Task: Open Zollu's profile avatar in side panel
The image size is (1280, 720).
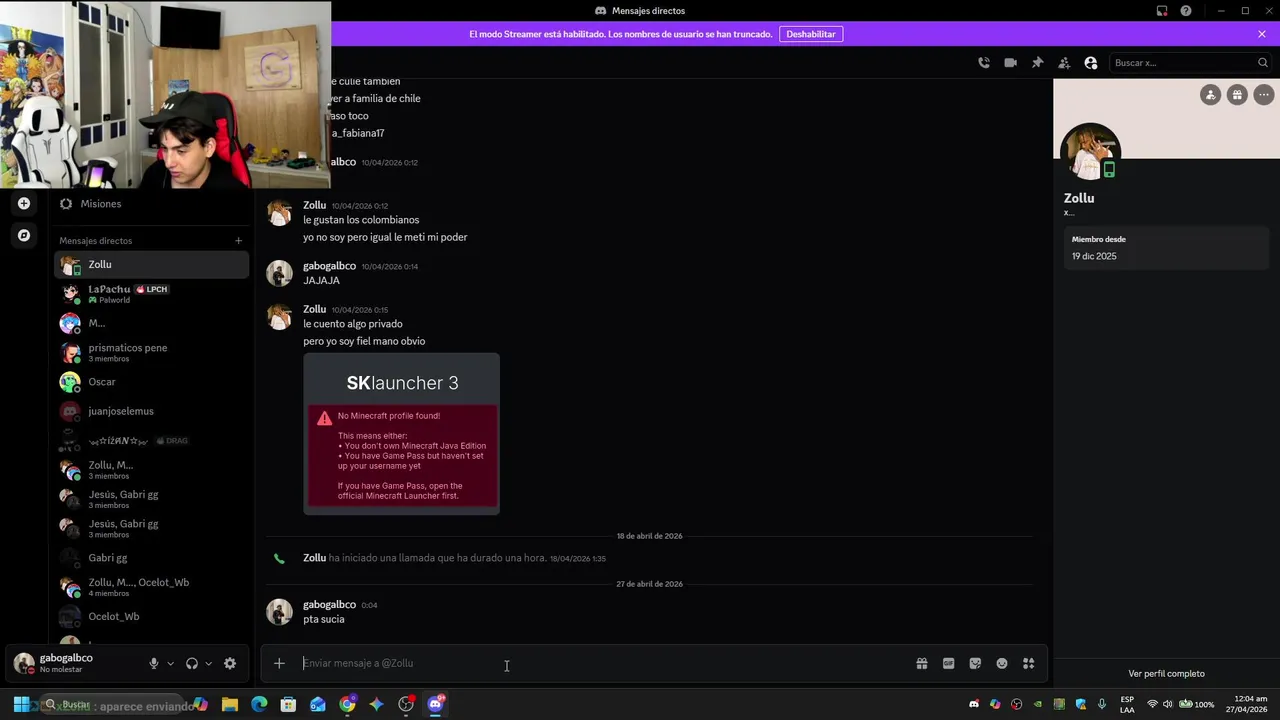Action: 1090,153
